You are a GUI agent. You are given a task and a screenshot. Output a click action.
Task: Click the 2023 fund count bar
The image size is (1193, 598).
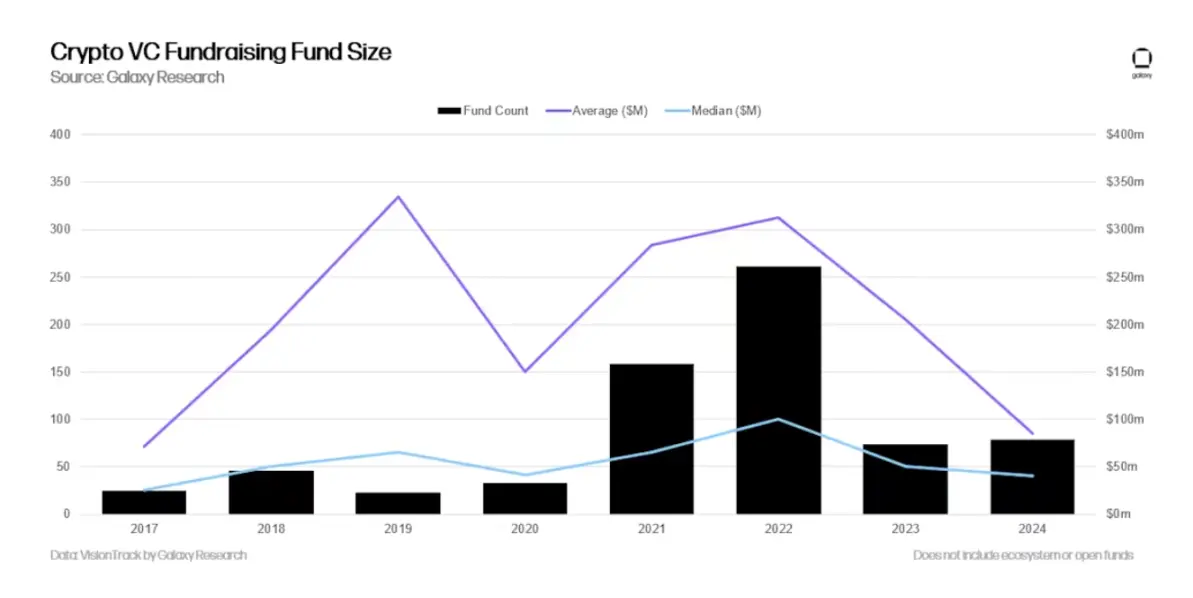(905, 479)
